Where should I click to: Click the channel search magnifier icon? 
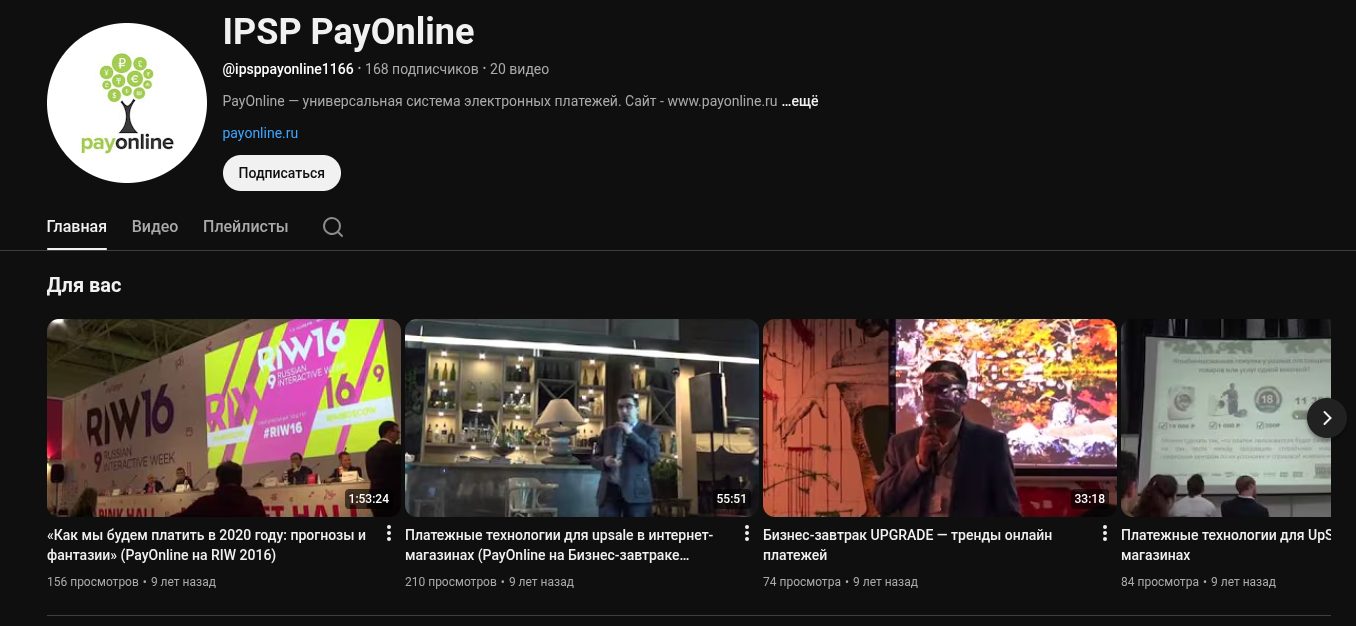pyautogui.click(x=333, y=227)
